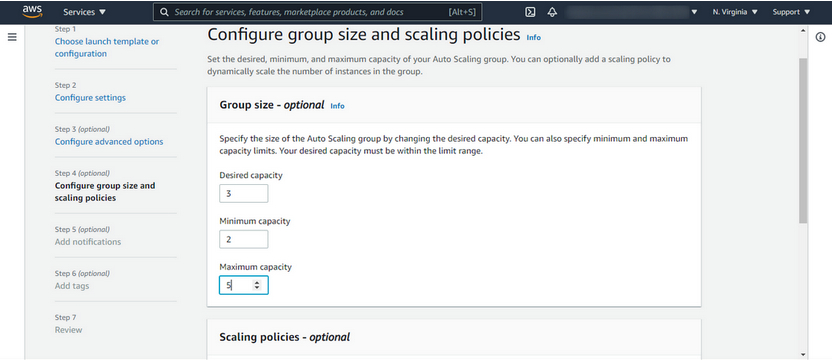The width and height of the screenshot is (832, 360).
Task: Click the scrollbar up arrow
Action: click(x=803, y=31)
